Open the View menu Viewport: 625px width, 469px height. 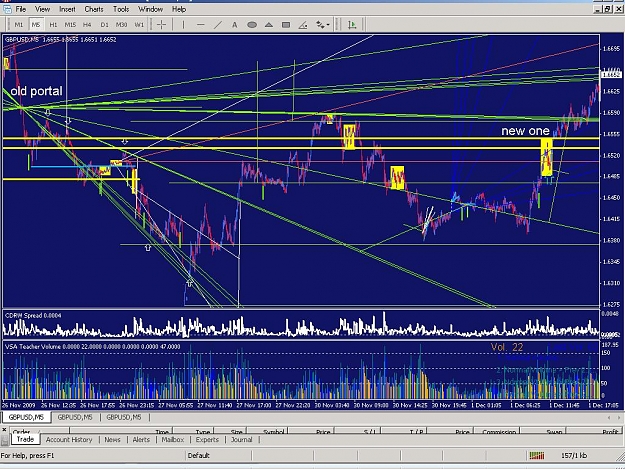pyautogui.click(x=42, y=9)
